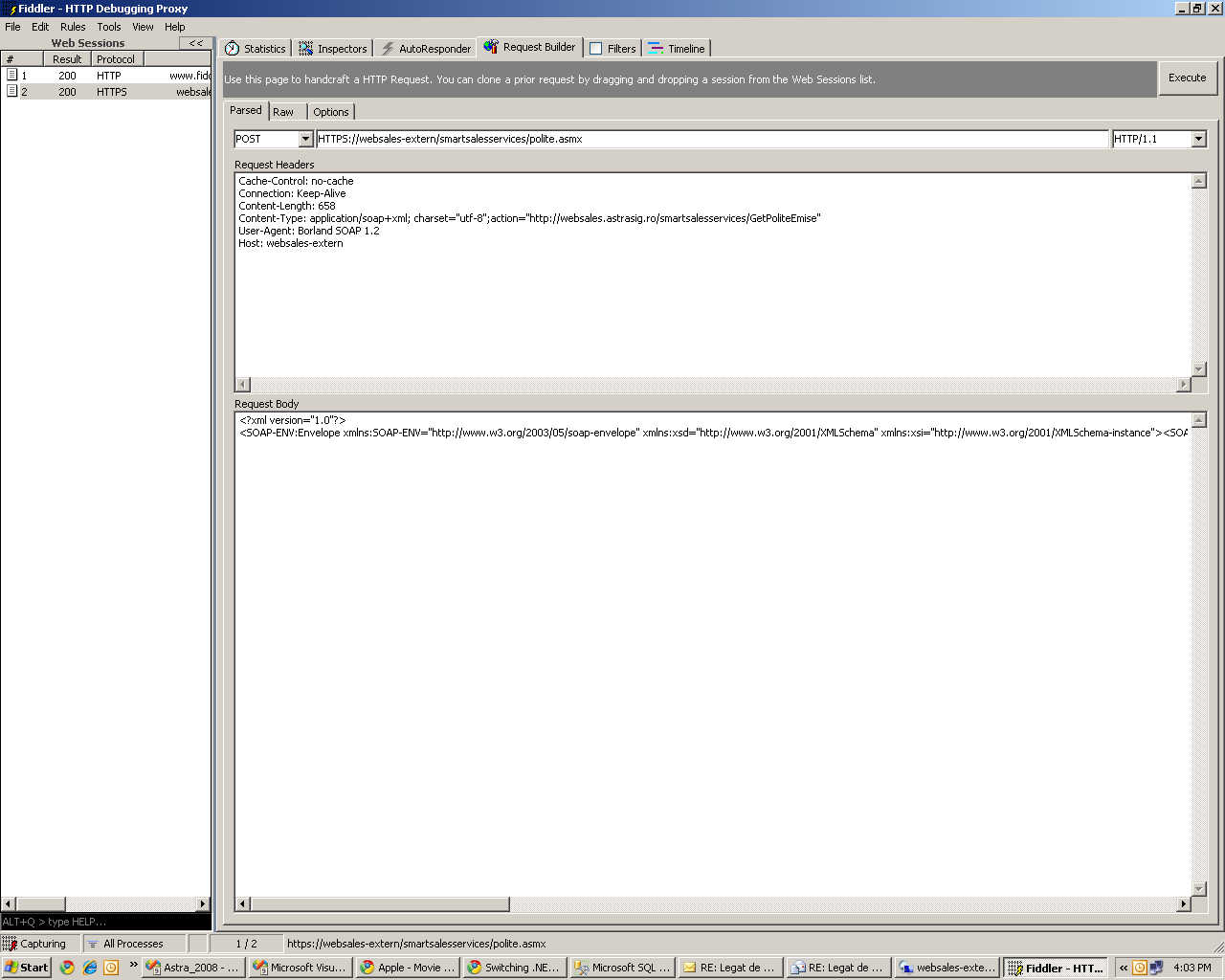Select session 2 HTTPS document icon

coord(12,92)
